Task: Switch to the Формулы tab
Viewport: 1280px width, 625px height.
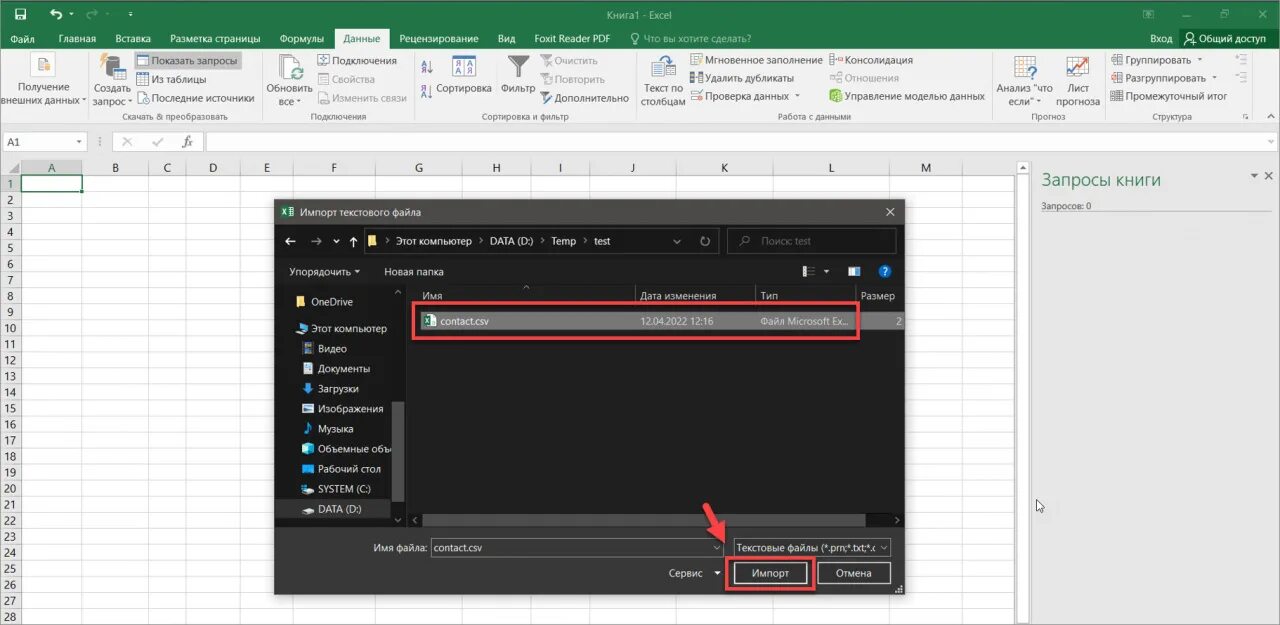Action: 301,39
